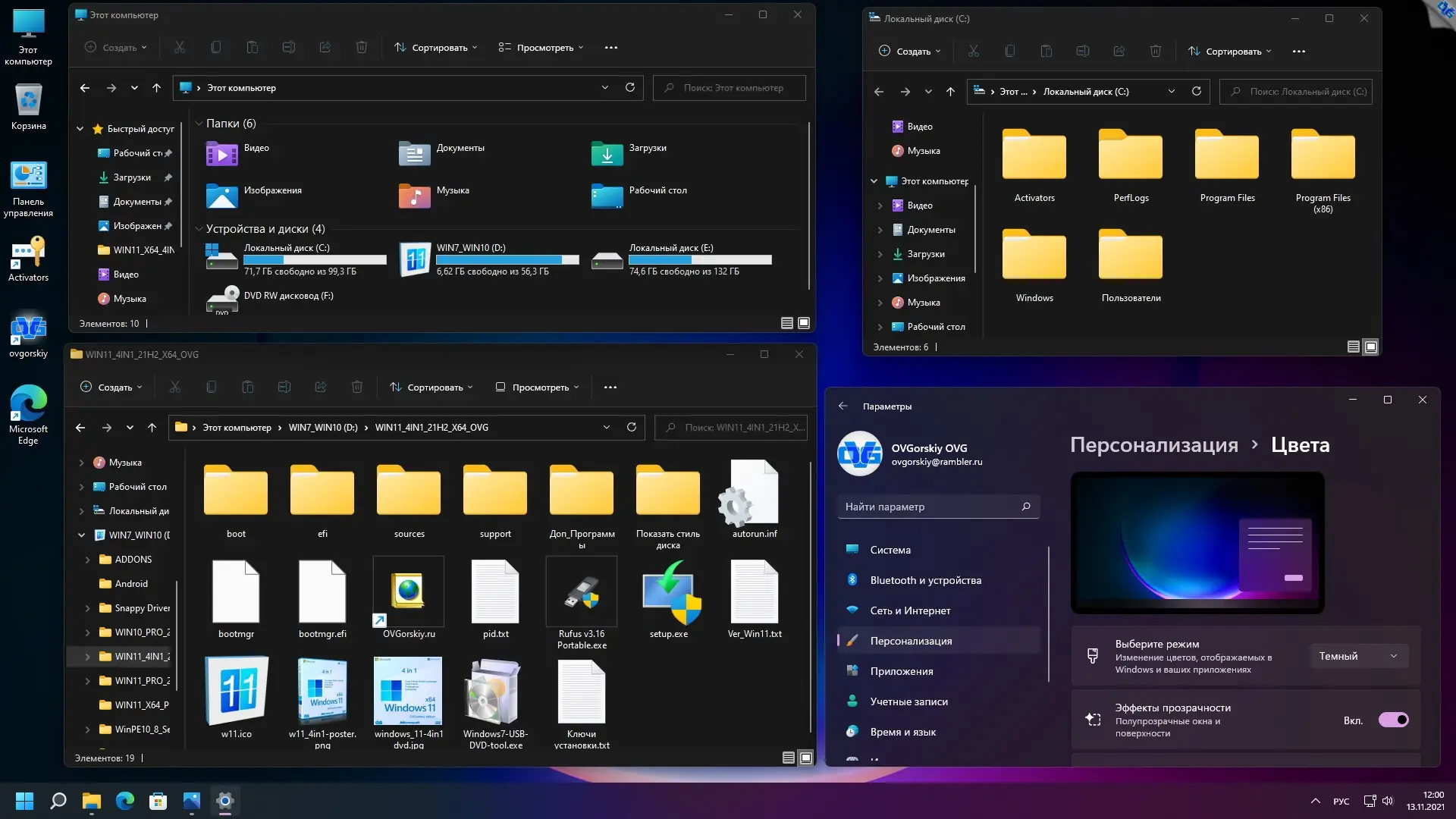Screen dimensions: 1456x819
Task: Collapse Папки (6) group
Action: [199, 124]
